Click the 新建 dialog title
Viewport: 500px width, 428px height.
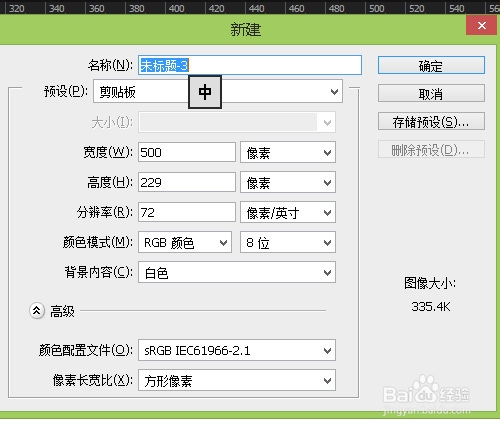246,29
